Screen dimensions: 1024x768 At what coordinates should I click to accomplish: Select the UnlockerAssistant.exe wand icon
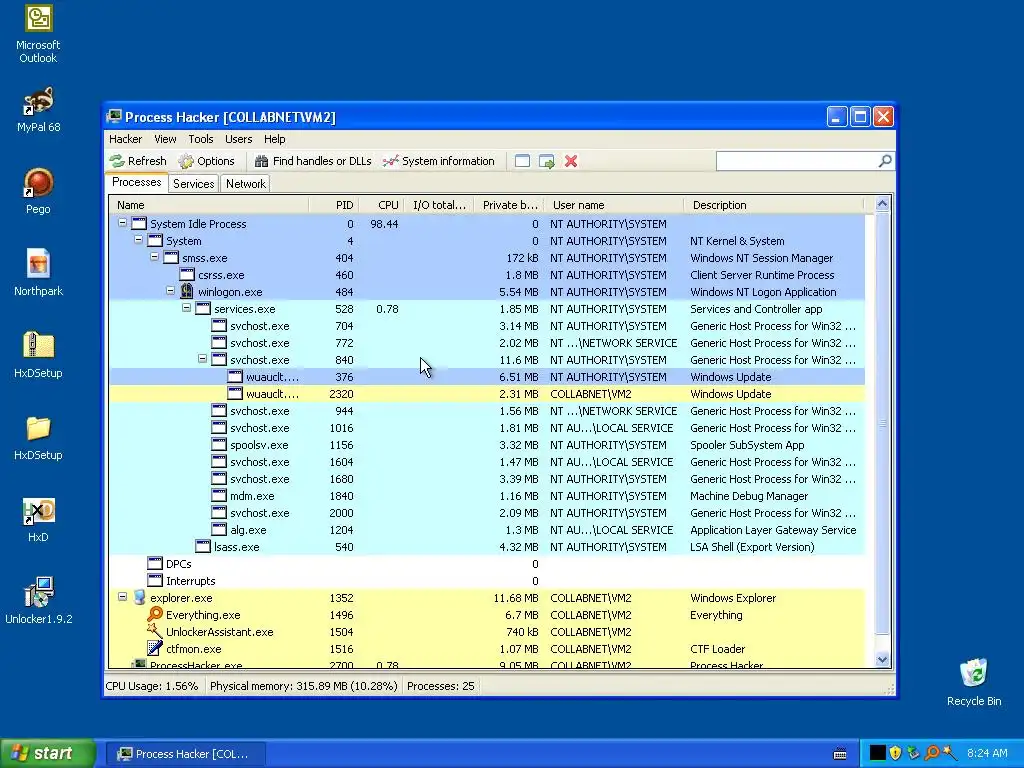tap(155, 632)
